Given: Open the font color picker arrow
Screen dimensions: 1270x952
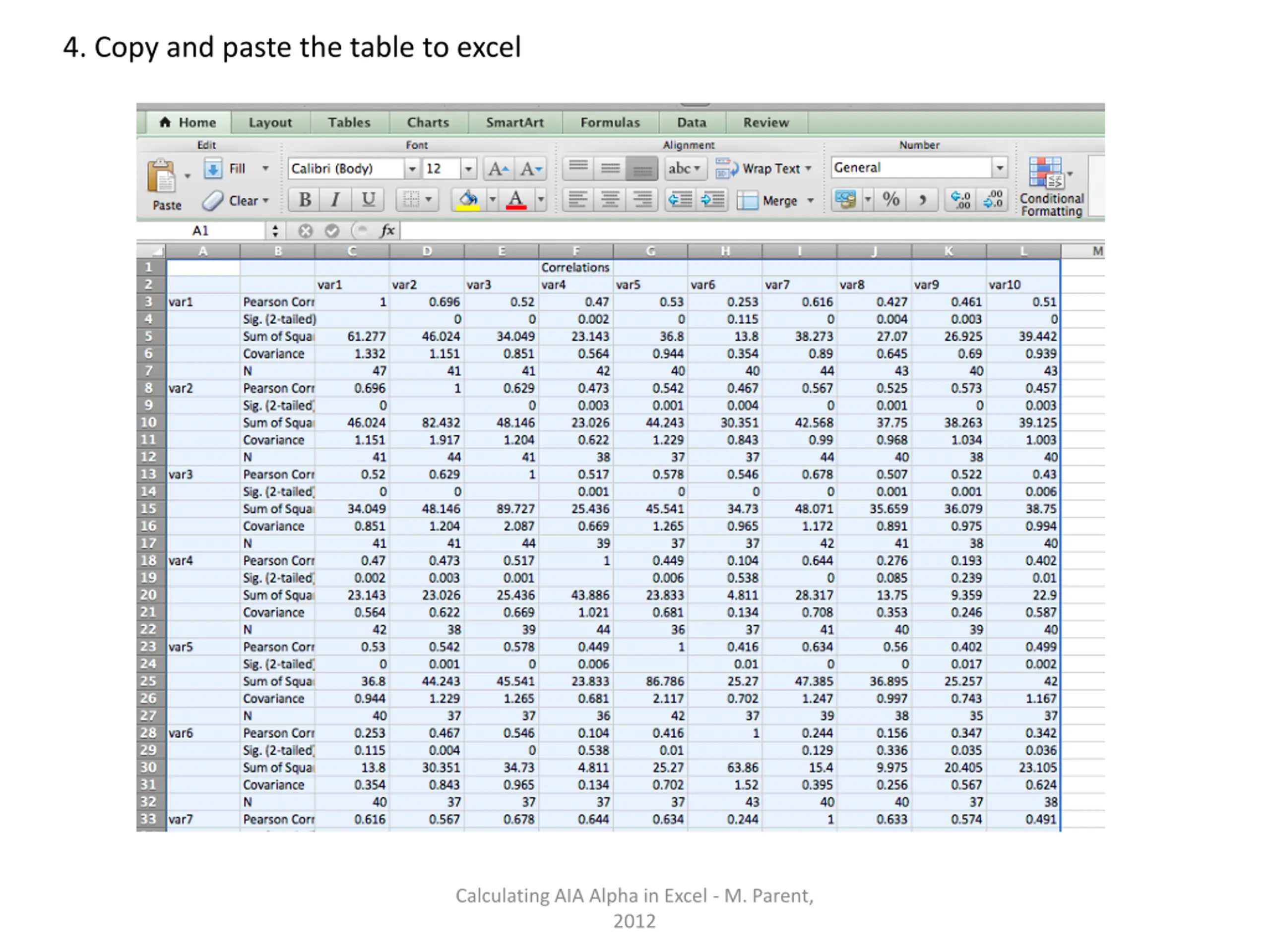Looking at the screenshot, I should point(540,200).
